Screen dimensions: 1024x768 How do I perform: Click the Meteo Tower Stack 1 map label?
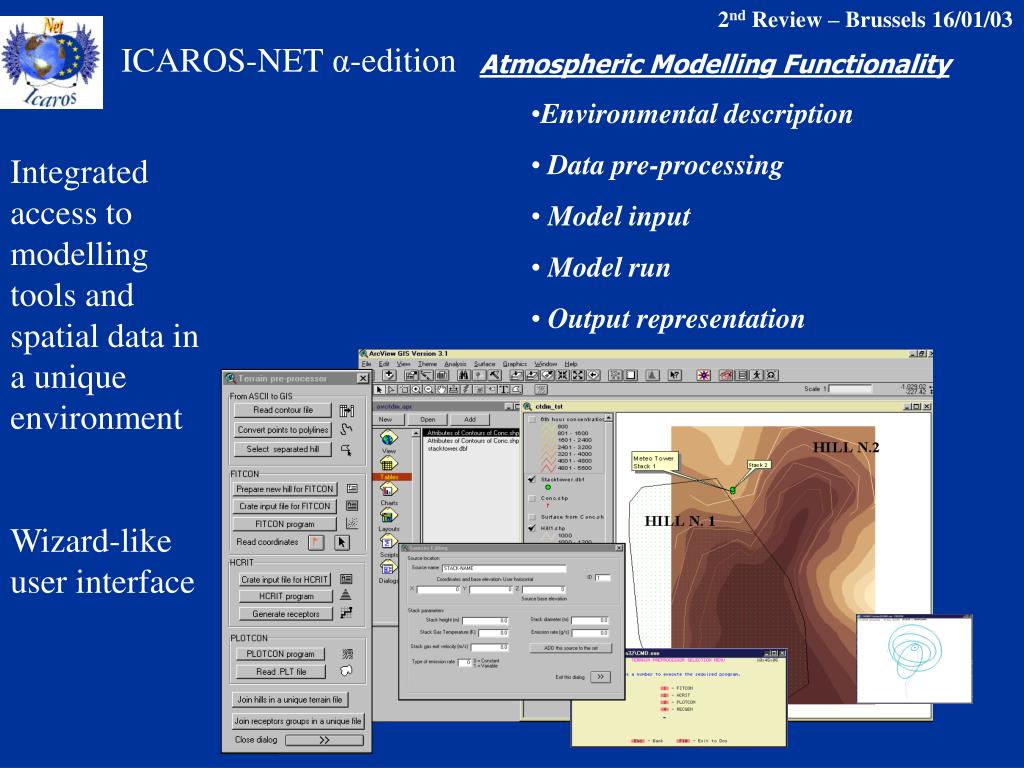tap(654, 462)
